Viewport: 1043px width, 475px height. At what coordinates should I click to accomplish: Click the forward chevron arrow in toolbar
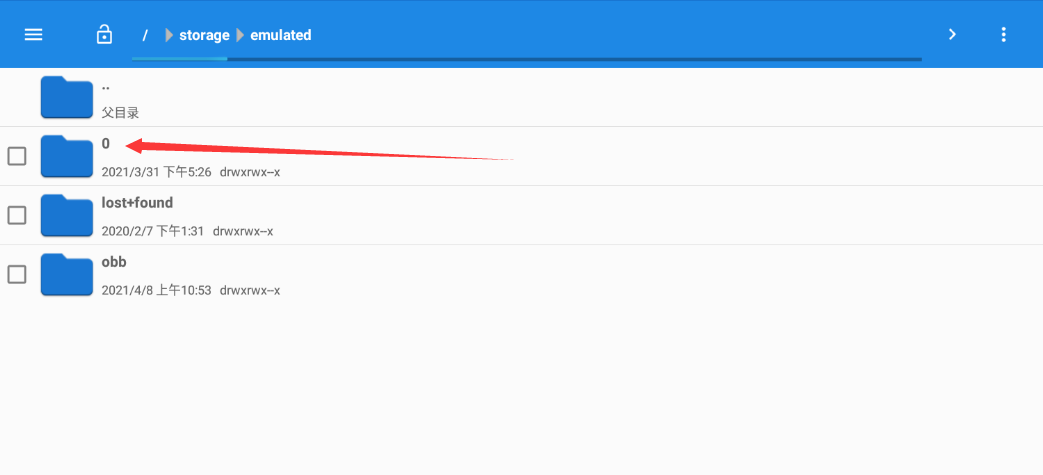point(952,35)
